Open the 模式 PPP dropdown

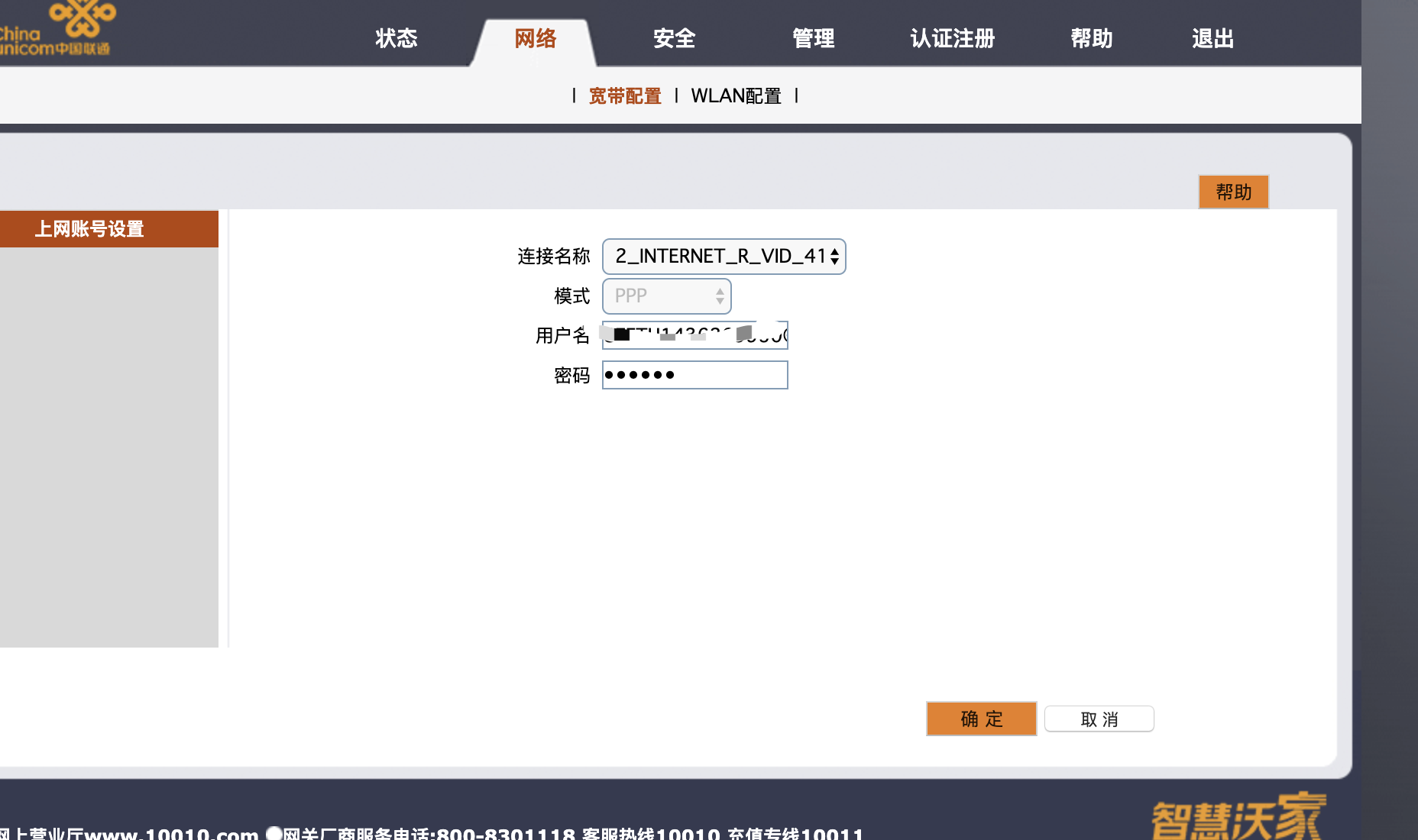click(667, 296)
